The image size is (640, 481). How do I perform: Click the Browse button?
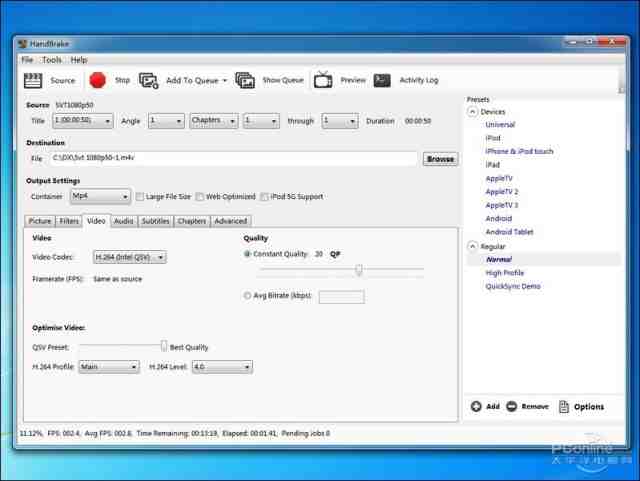pyautogui.click(x=440, y=159)
